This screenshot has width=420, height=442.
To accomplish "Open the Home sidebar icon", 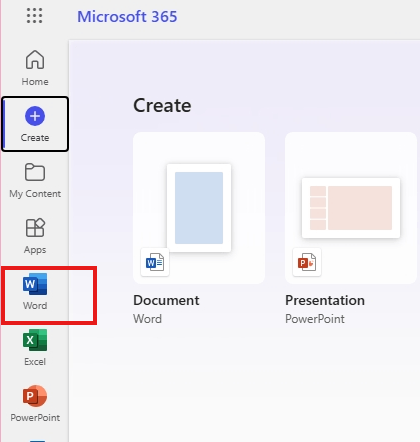I will click(35, 60).
